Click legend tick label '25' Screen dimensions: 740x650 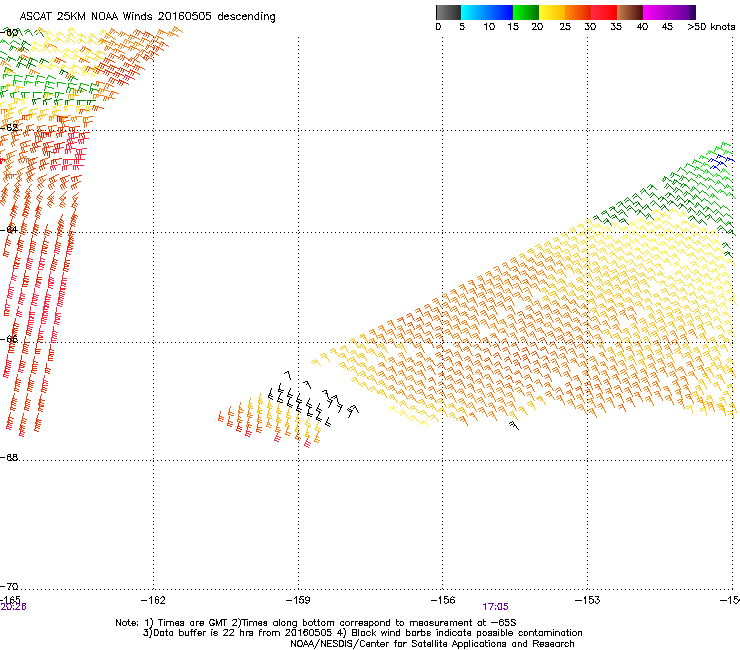pos(565,27)
